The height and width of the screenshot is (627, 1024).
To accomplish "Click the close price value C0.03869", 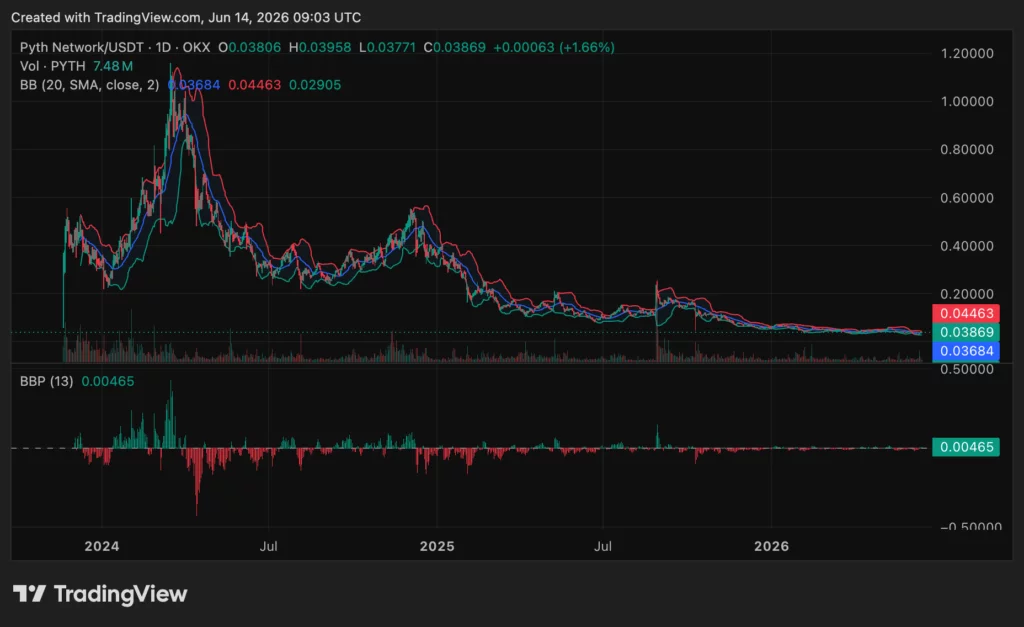I will point(455,48).
